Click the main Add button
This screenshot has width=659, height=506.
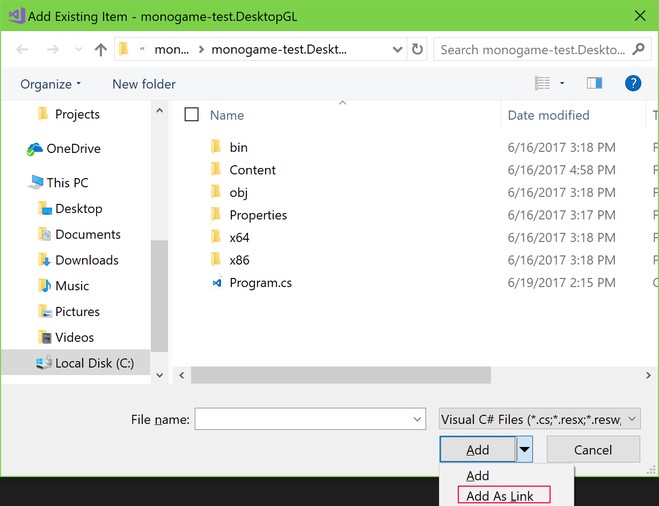click(477, 450)
